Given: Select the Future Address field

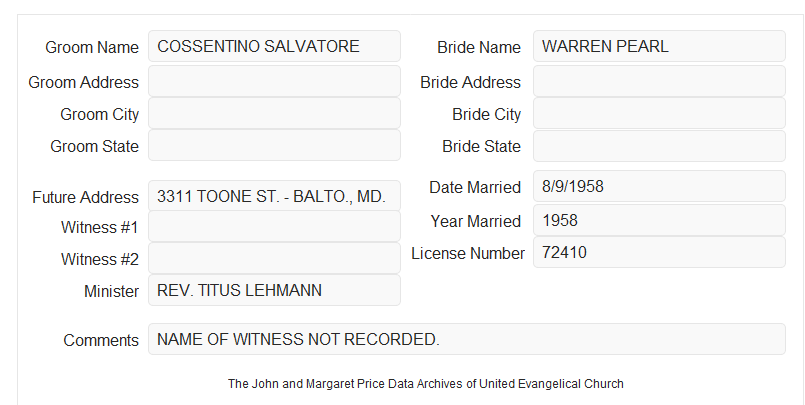Looking at the screenshot, I should coord(274,196).
